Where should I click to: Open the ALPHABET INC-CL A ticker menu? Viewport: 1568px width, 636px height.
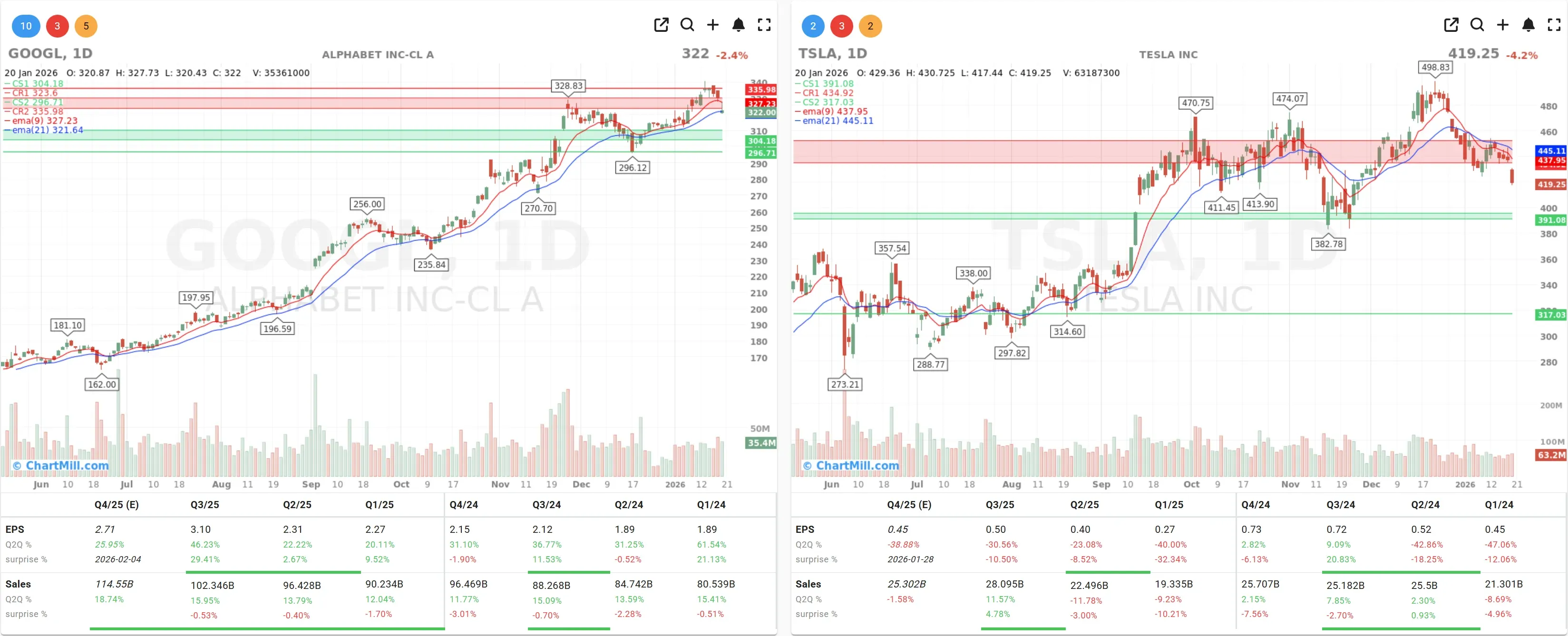point(378,54)
